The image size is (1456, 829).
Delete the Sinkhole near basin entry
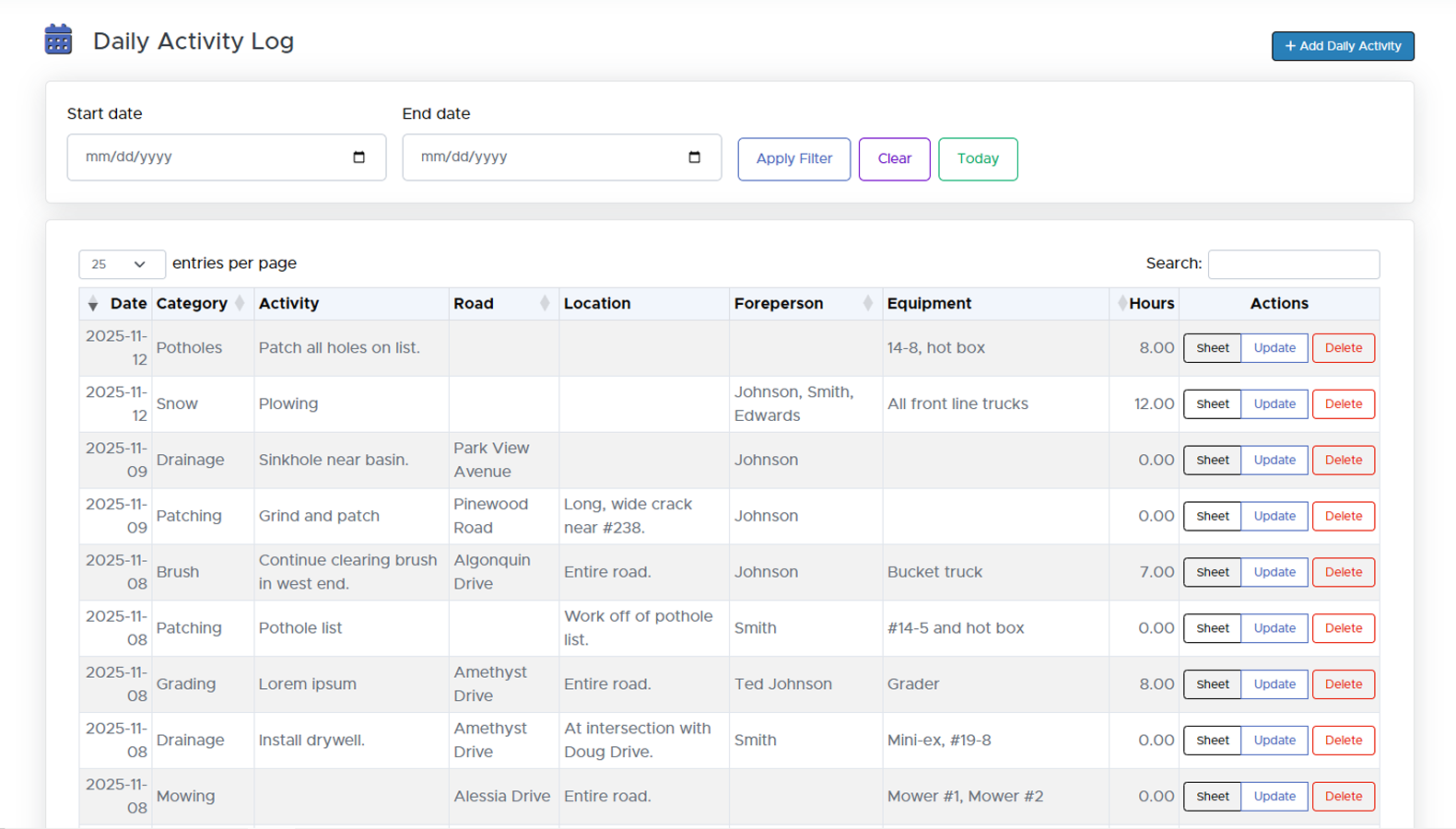(1343, 461)
